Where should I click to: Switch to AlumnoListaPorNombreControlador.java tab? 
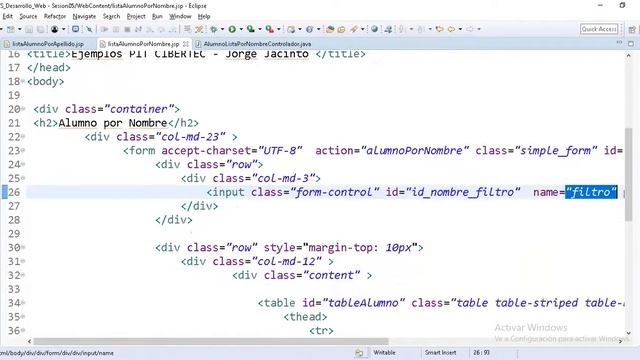click(x=257, y=44)
